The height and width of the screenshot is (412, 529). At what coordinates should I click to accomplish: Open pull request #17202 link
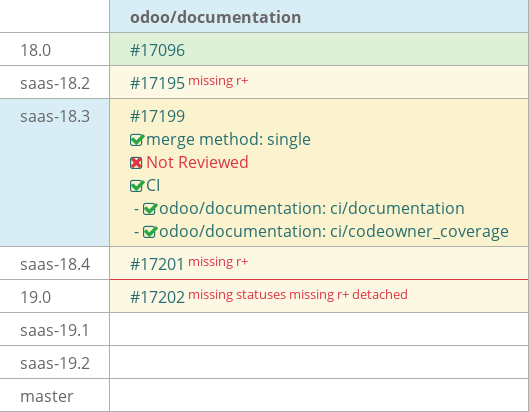click(158, 297)
